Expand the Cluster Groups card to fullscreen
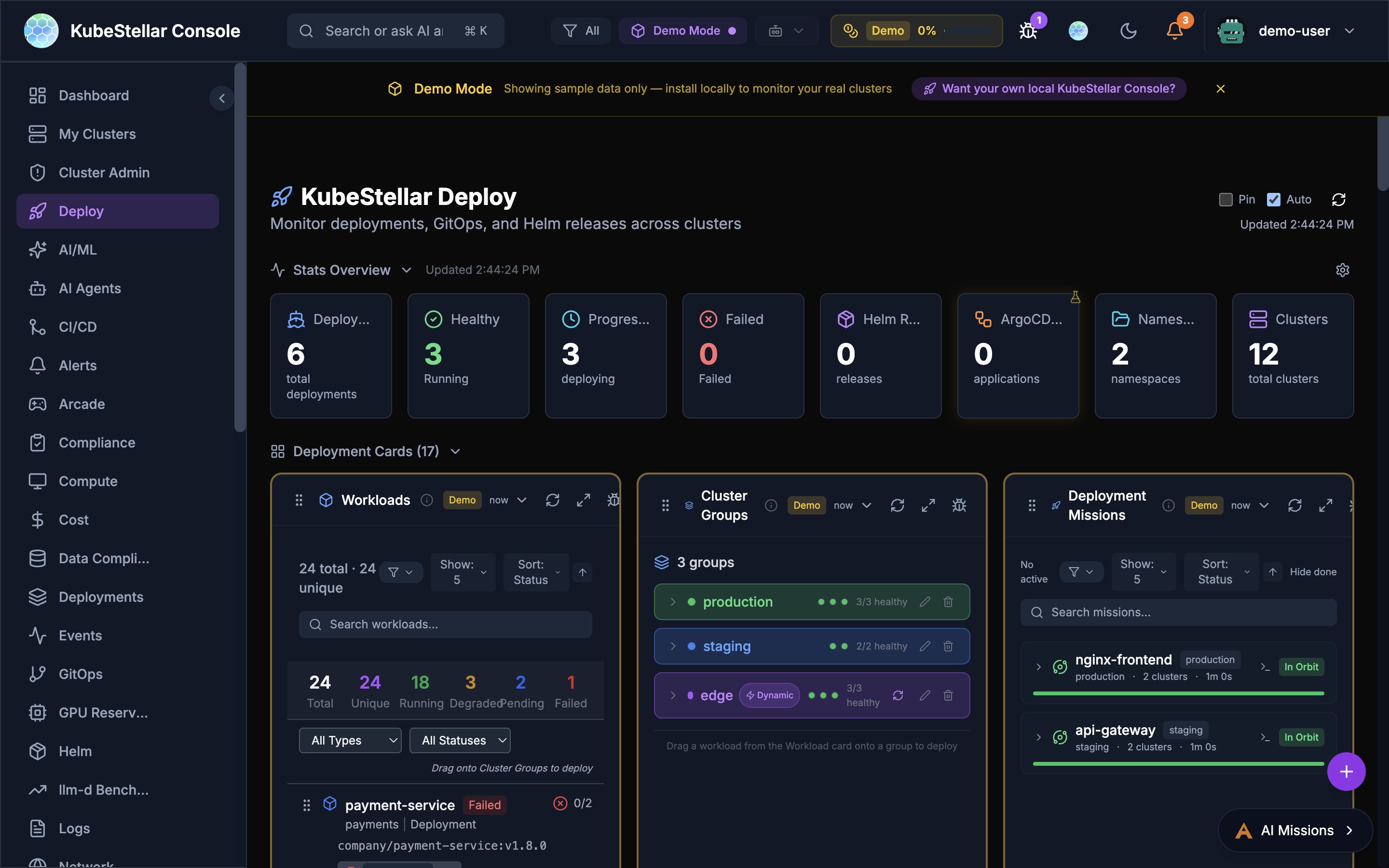The height and width of the screenshot is (868, 1389). point(928,505)
